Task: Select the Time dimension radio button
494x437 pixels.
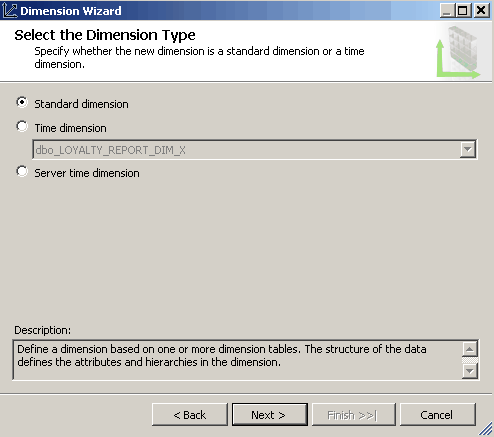Action: pos(22,126)
